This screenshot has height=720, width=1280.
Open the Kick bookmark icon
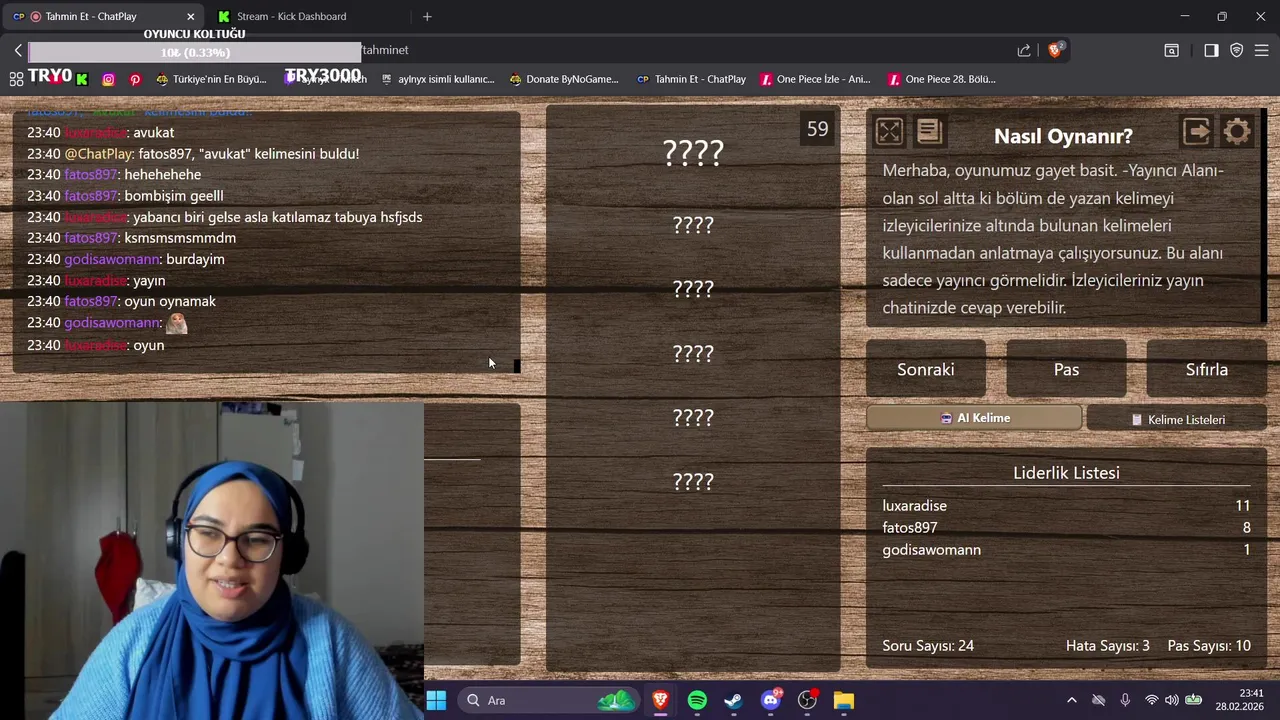click(x=82, y=79)
